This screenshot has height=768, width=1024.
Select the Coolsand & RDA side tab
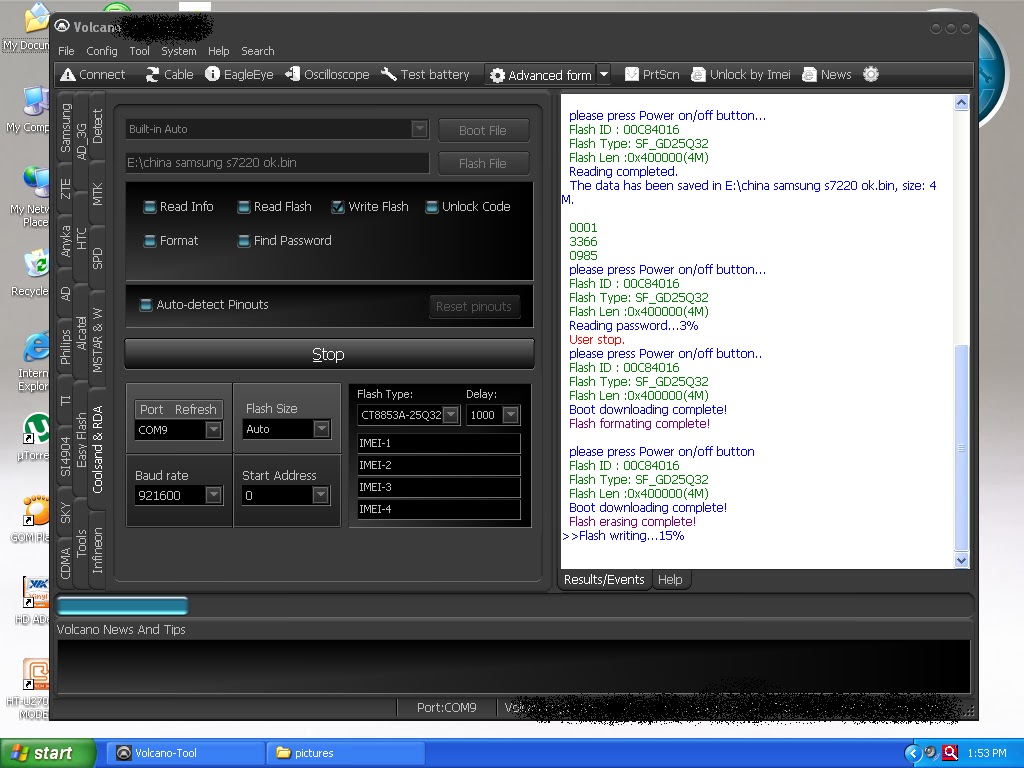(x=98, y=449)
